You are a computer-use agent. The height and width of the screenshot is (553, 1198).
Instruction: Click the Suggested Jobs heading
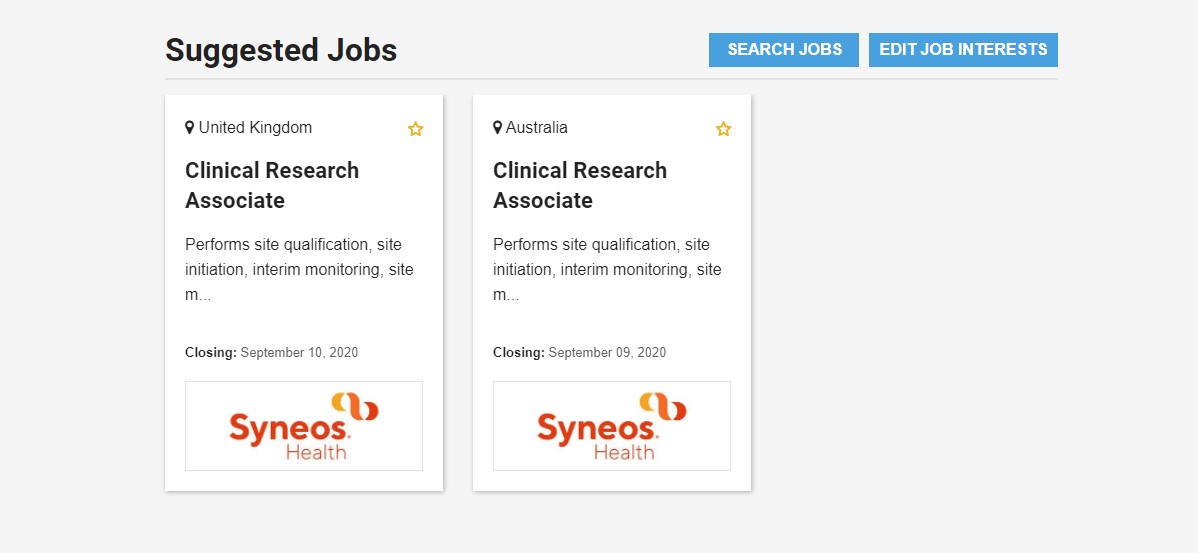click(x=281, y=50)
